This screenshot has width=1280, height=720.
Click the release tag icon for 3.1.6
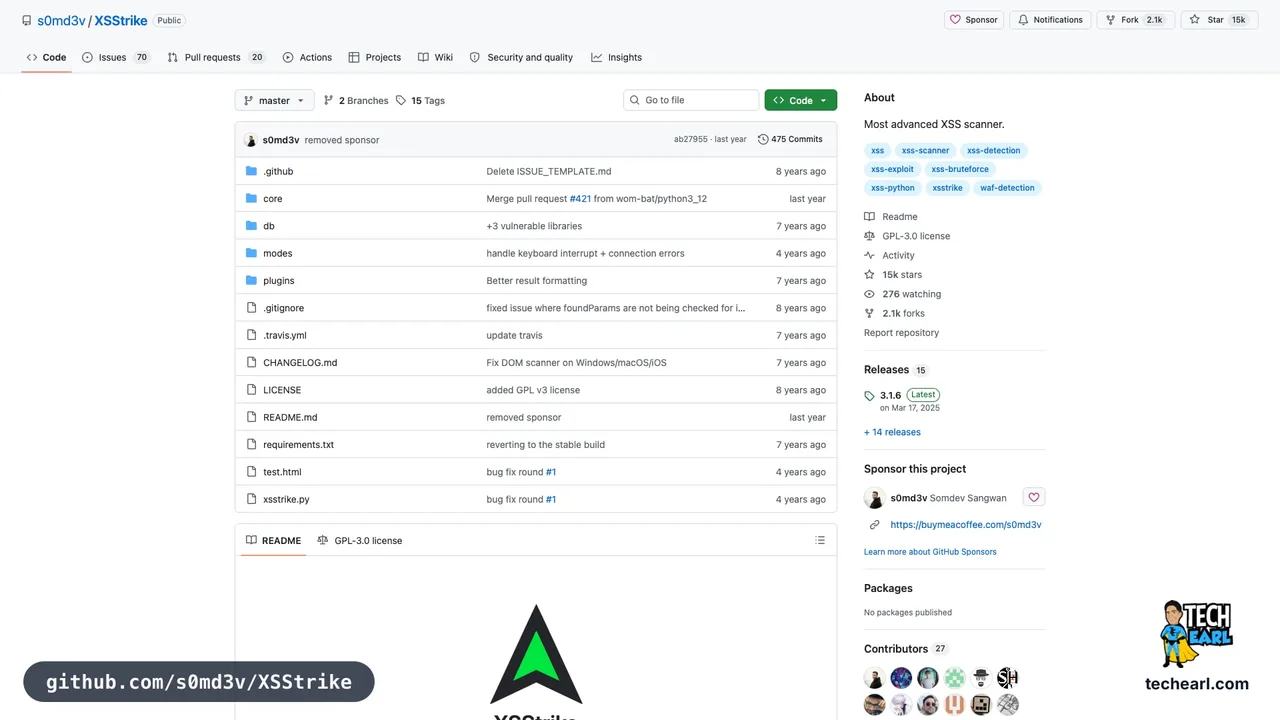tap(869, 396)
